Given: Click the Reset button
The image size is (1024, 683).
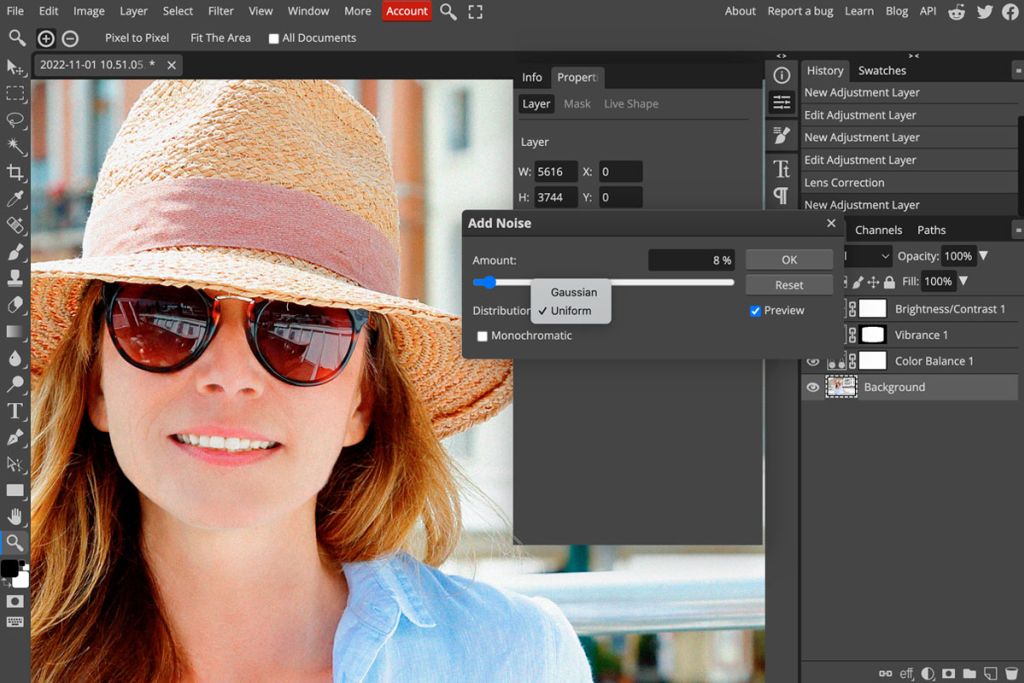Looking at the screenshot, I should (789, 284).
